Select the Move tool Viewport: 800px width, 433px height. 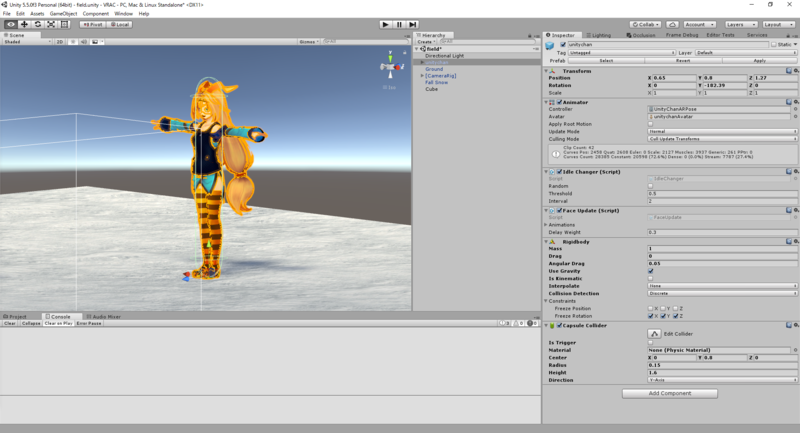pyautogui.click(x=24, y=24)
